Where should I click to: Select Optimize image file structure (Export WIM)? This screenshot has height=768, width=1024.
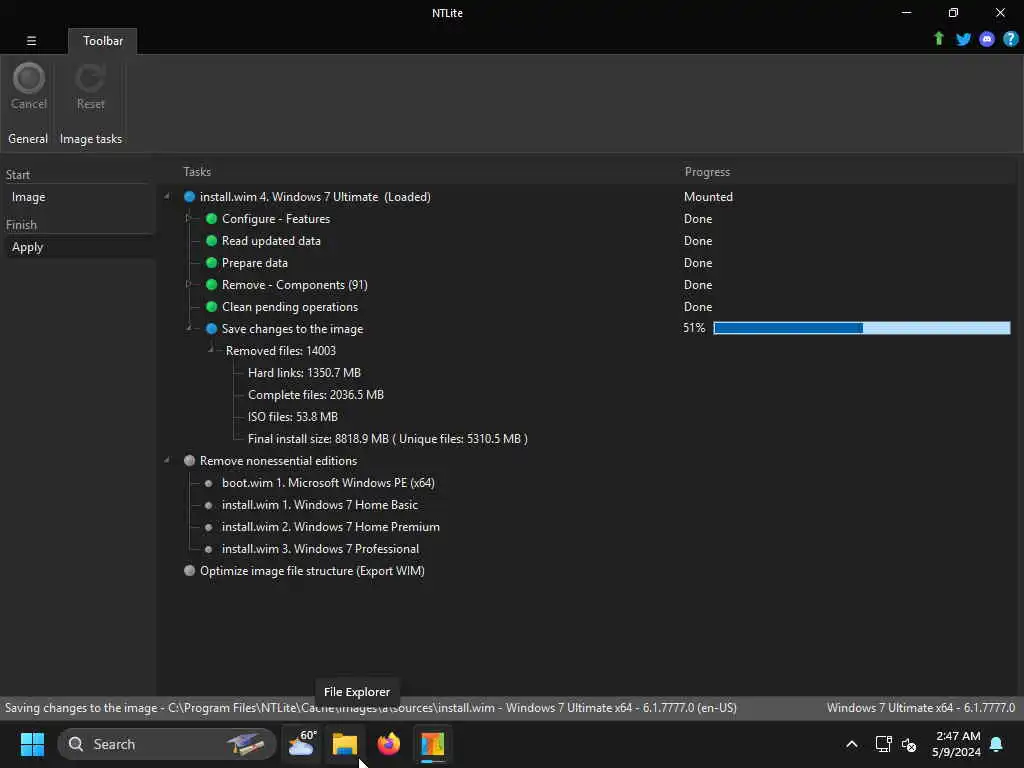point(312,570)
